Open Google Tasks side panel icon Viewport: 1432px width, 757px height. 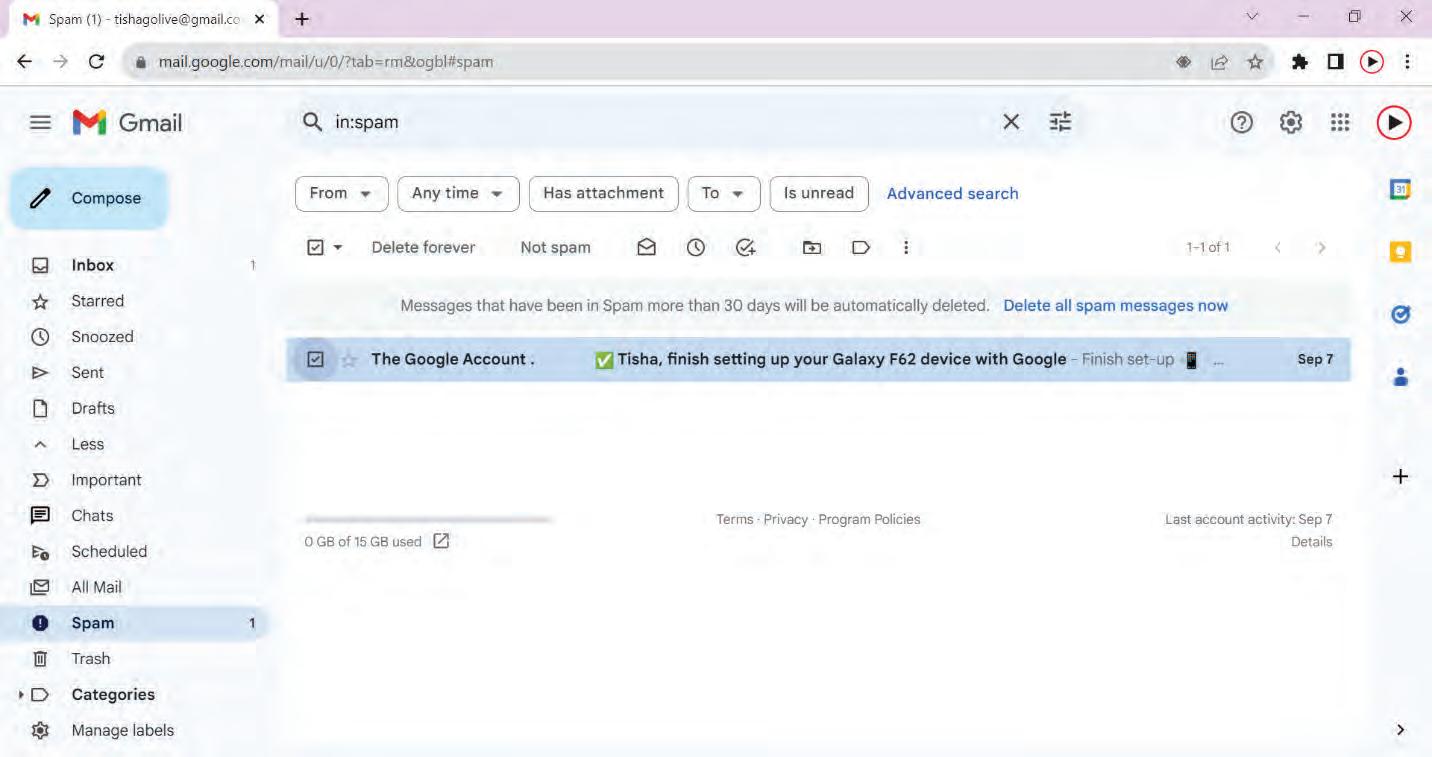[1401, 315]
